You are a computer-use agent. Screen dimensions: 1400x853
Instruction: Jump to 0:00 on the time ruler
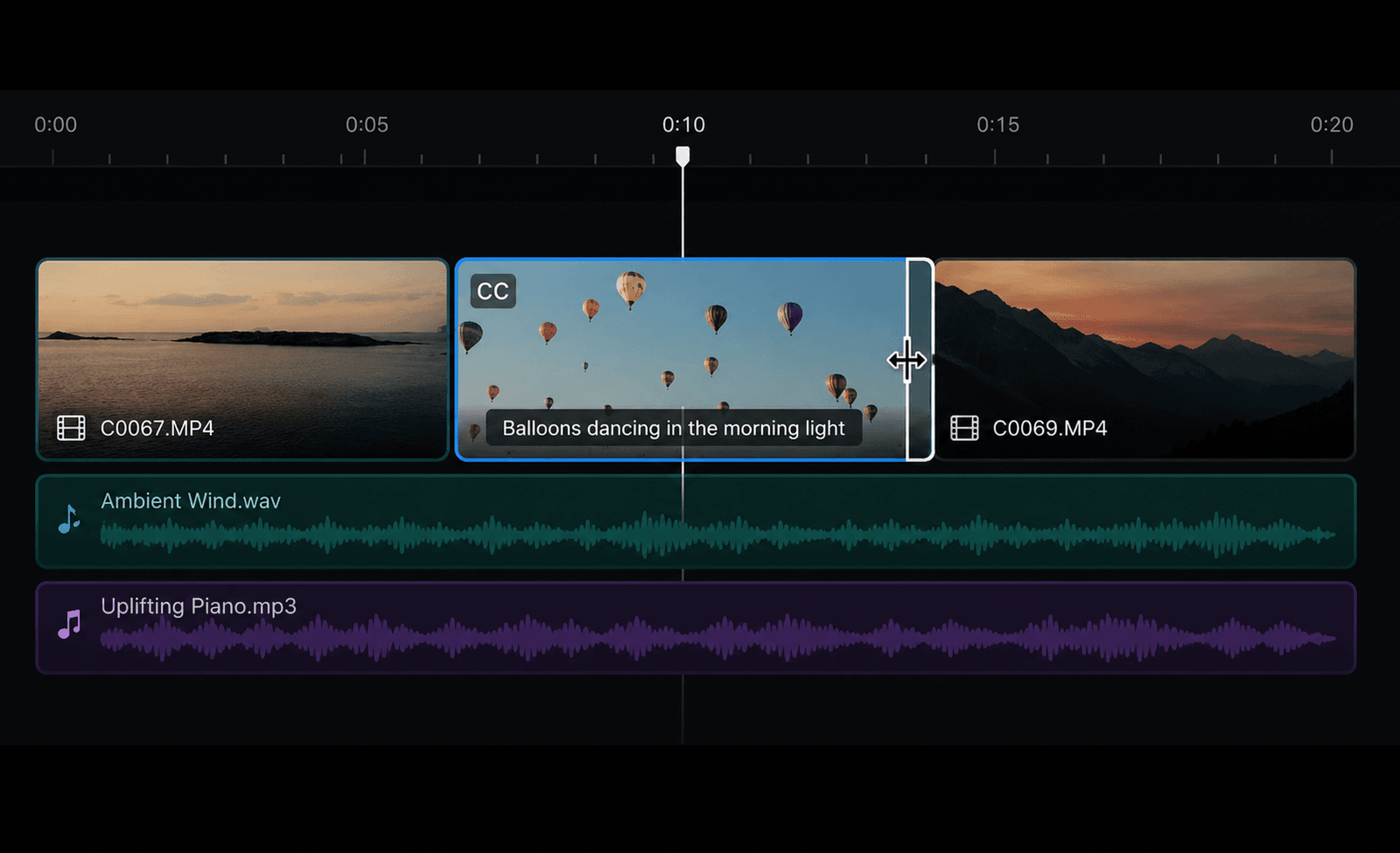coord(56,125)
